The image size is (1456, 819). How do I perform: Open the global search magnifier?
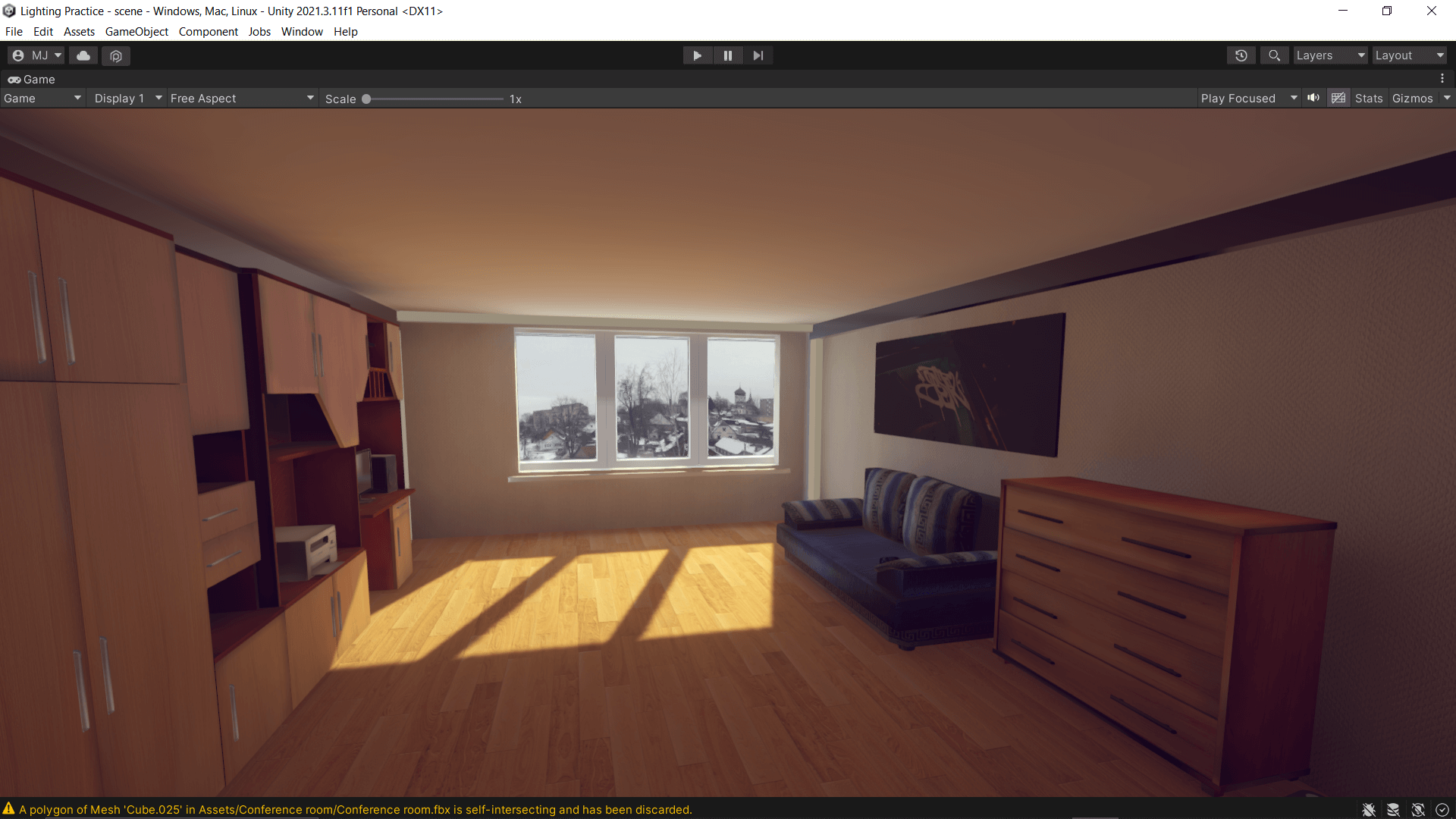pyautogui.click(x=1274, y=55)
